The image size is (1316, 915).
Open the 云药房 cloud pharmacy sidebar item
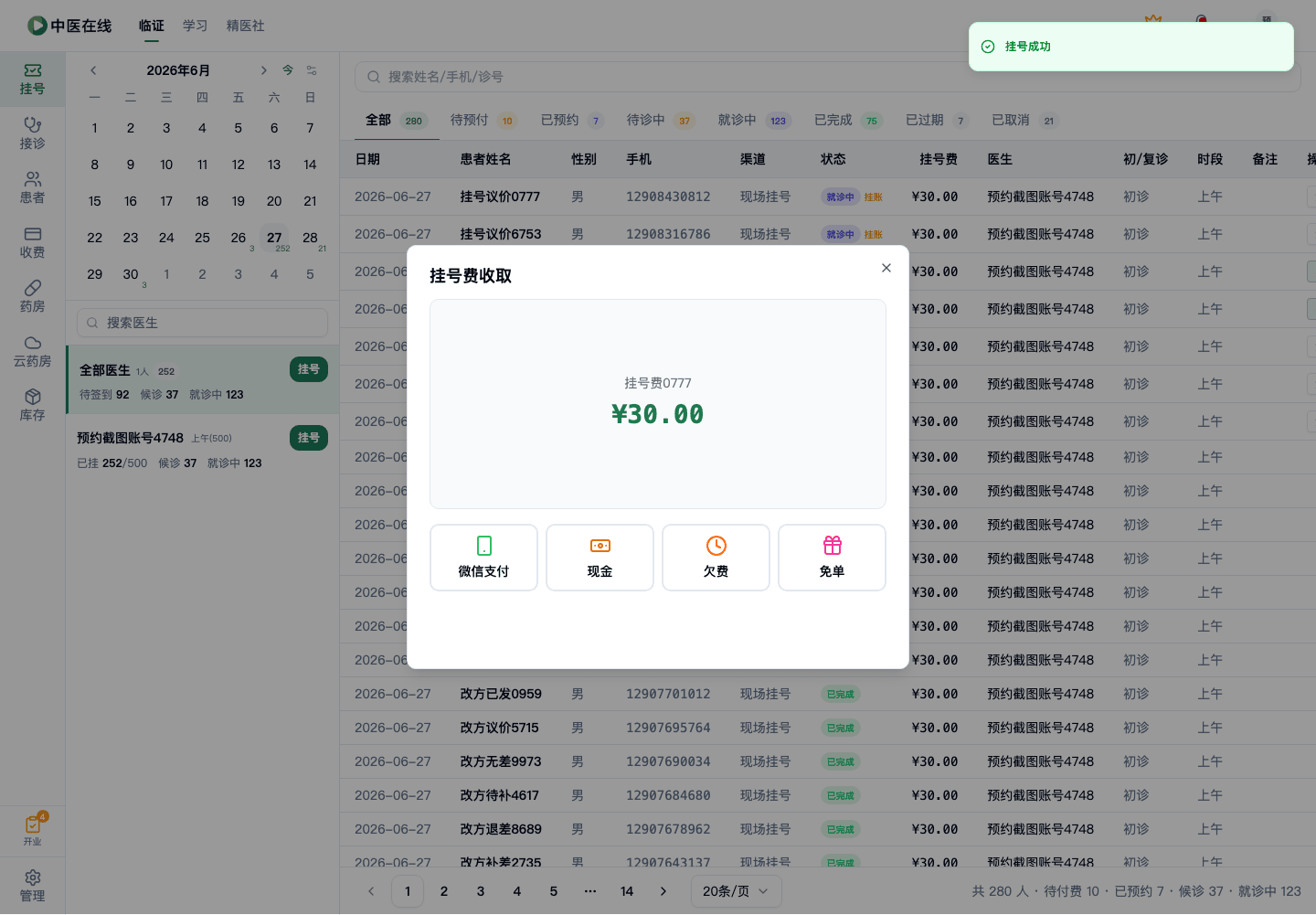tap(32, 352)
